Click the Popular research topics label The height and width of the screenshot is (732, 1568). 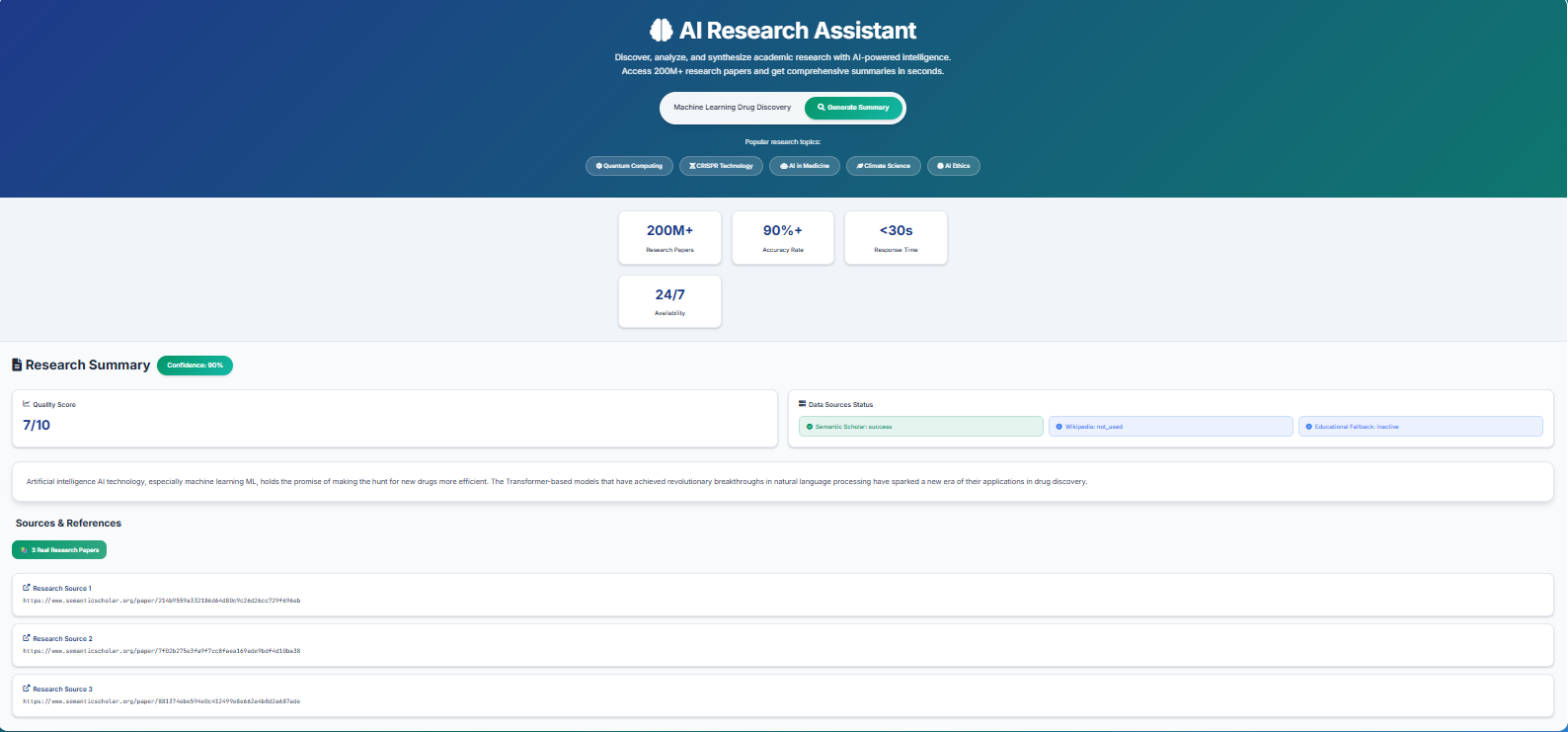(783, 142)
